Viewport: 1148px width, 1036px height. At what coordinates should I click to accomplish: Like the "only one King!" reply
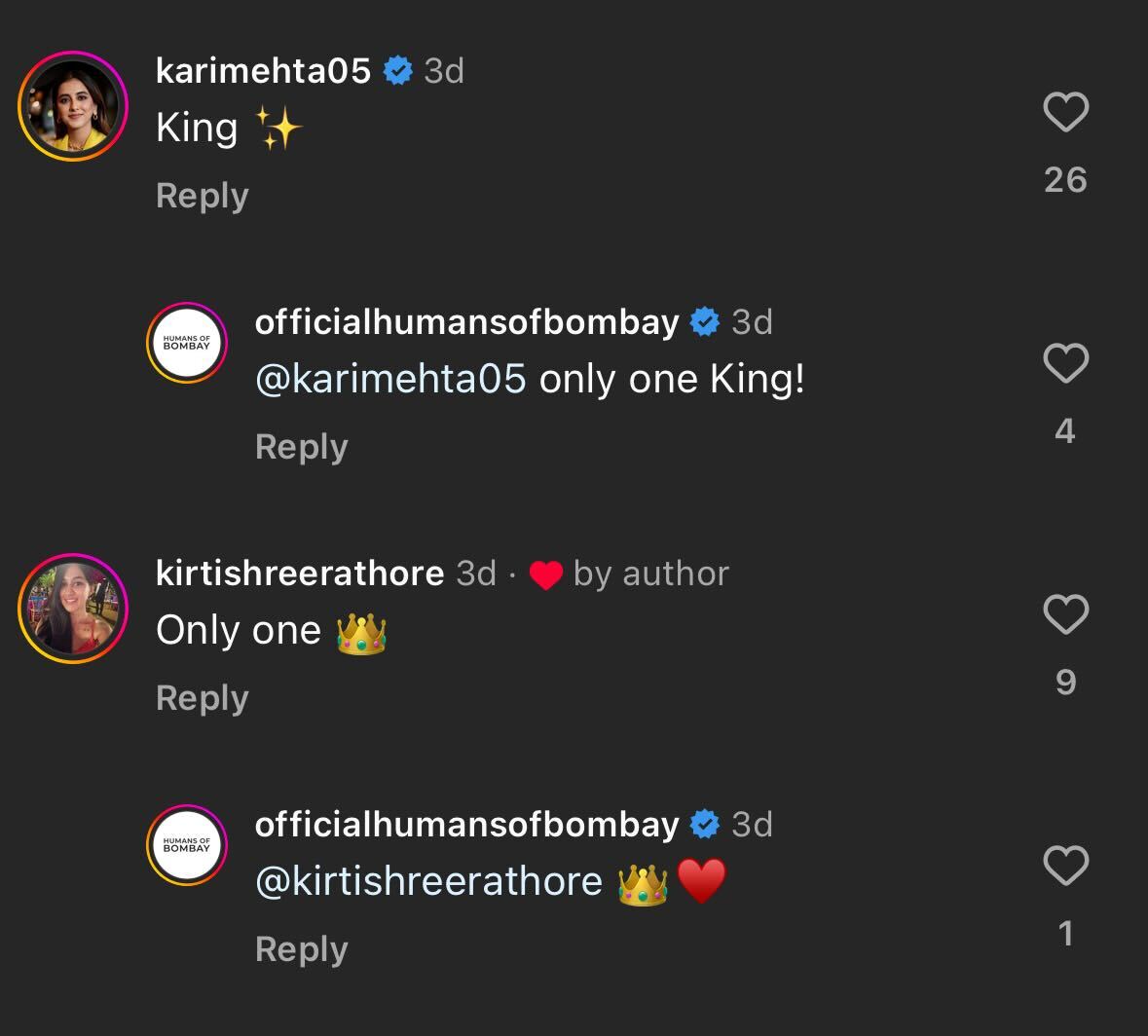click(x=1065, y=363)
